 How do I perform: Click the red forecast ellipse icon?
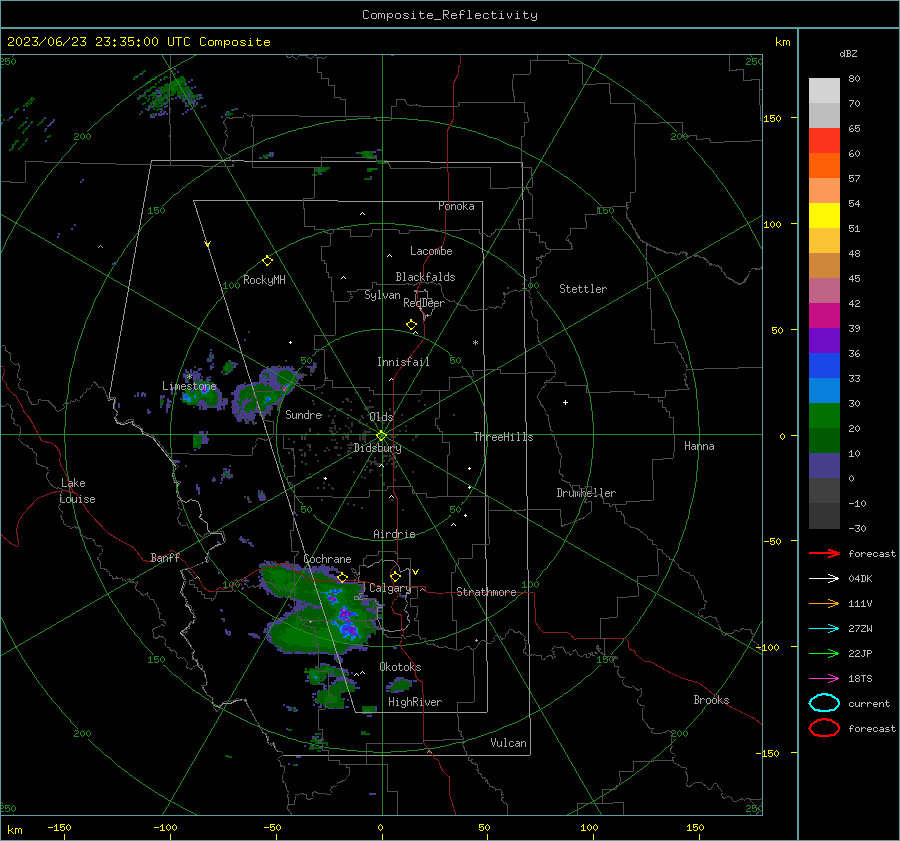pyautogui.click(x=824, y=728)
